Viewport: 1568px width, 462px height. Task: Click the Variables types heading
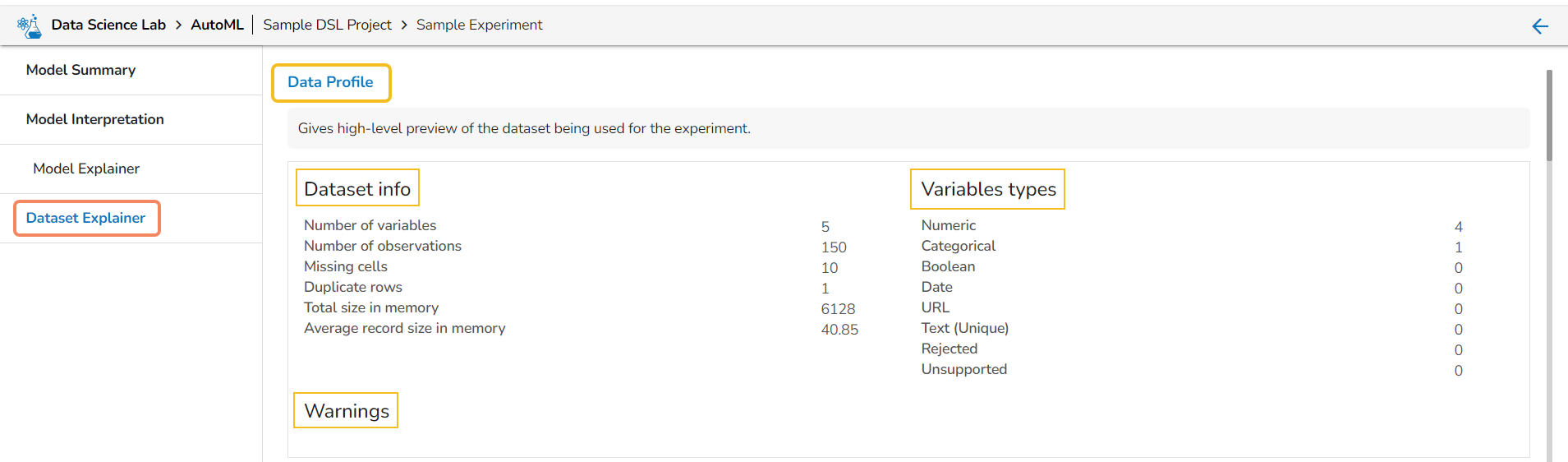tap(988, 189)
